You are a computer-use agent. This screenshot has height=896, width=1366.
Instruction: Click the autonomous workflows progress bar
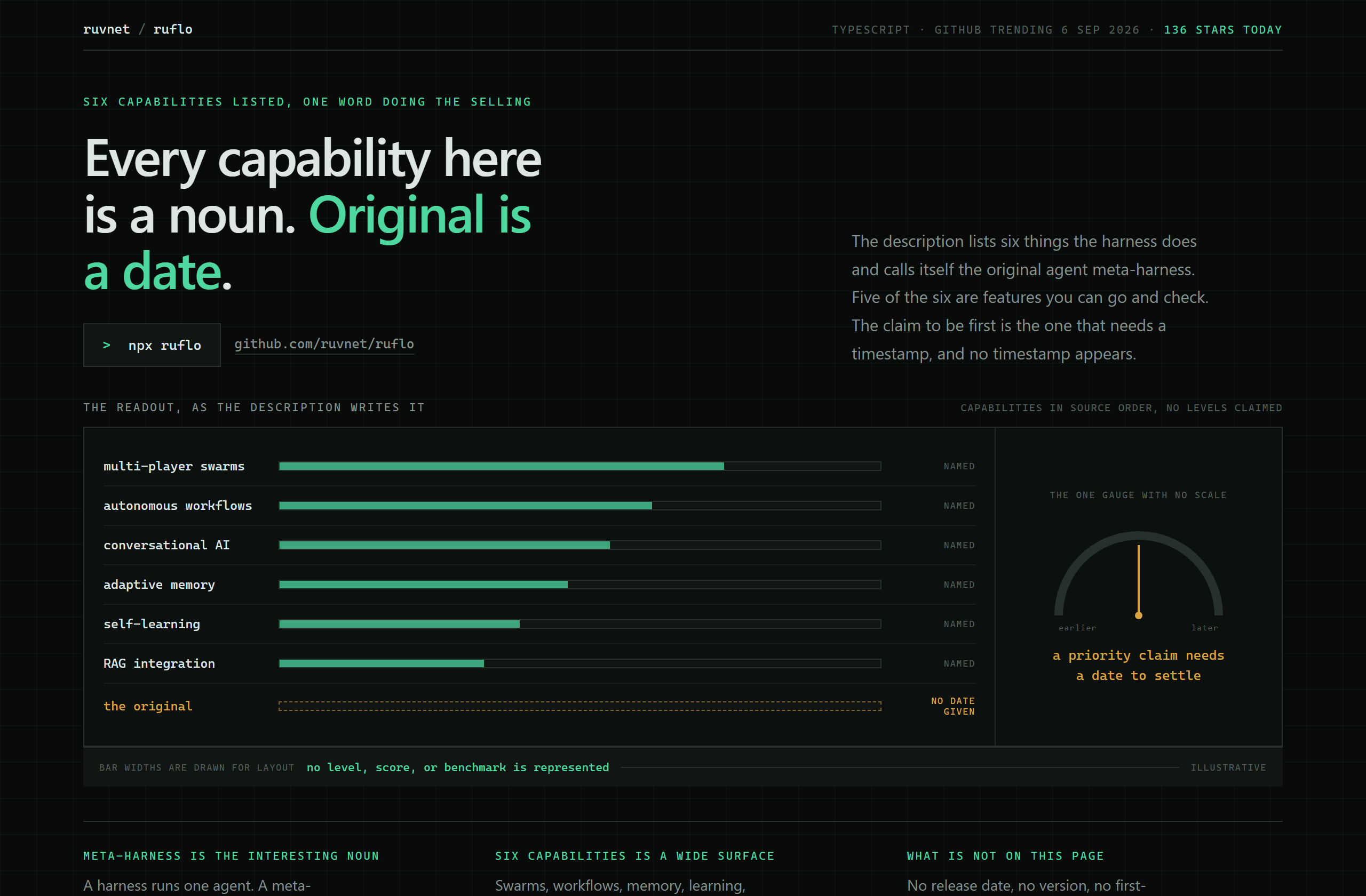(579, 506)
